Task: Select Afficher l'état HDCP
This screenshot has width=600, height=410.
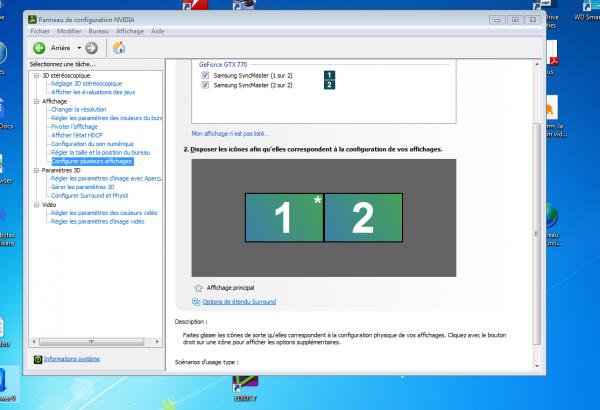Action: (x=77, y=135)
